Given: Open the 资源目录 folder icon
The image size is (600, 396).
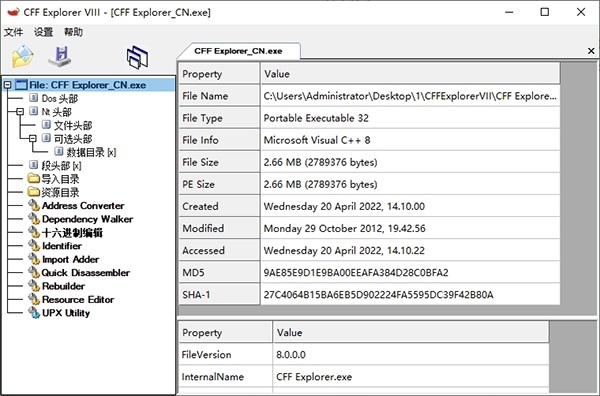Looking at the screenshot, I should coord(34,192).
